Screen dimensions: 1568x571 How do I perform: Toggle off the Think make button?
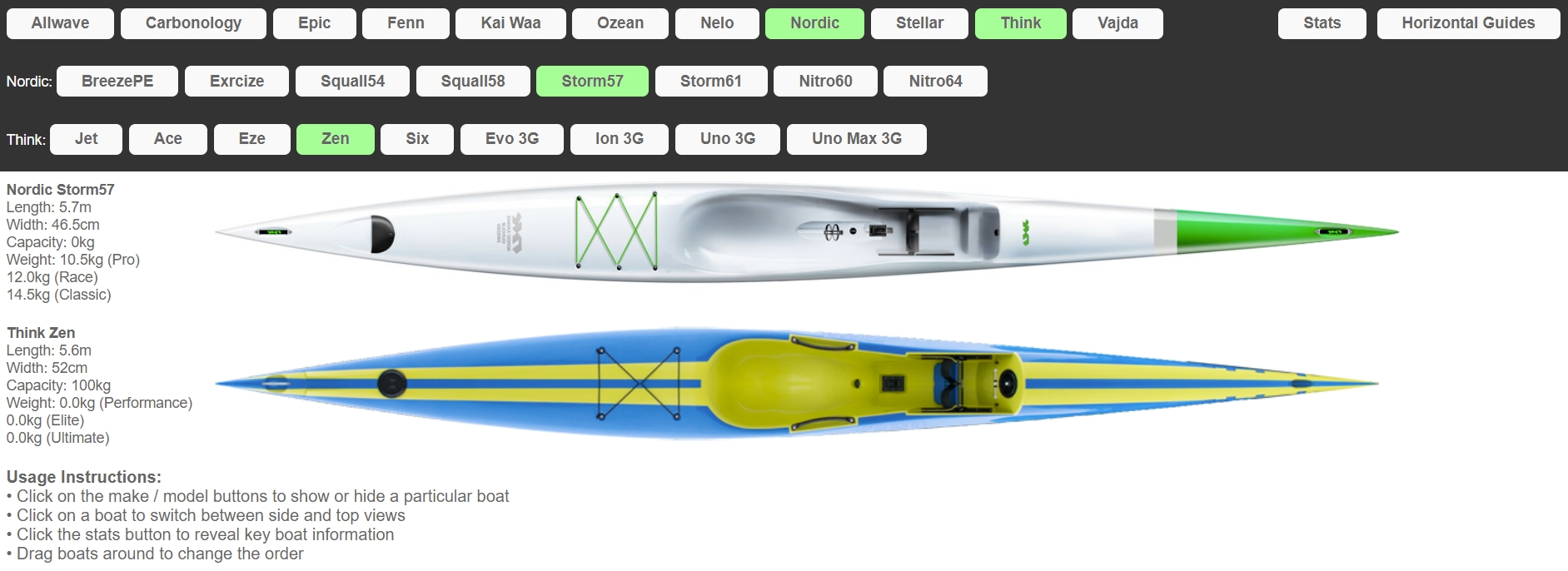(x=1020, y=23)
